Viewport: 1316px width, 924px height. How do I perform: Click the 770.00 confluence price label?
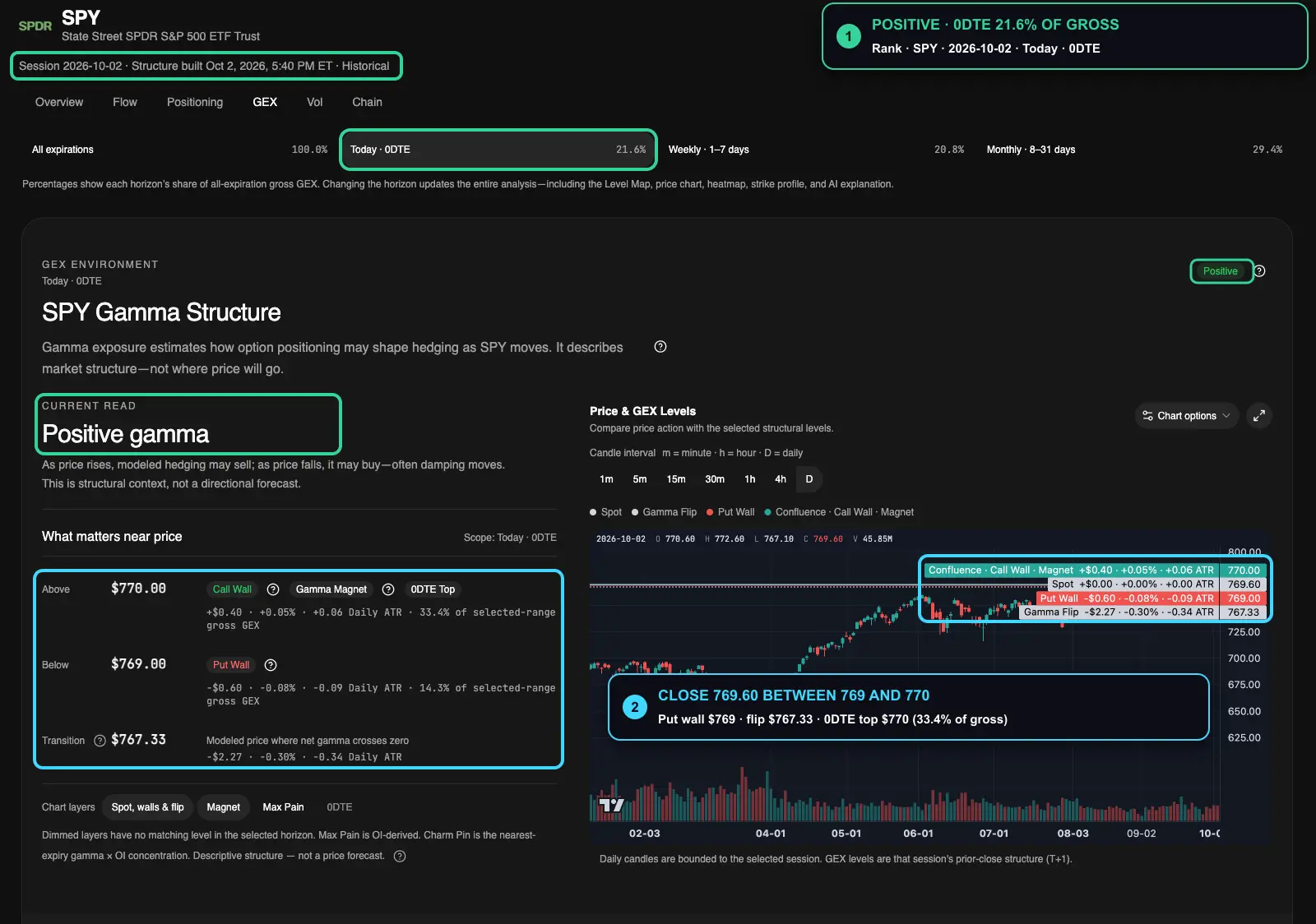click(x=1244, y=571)
